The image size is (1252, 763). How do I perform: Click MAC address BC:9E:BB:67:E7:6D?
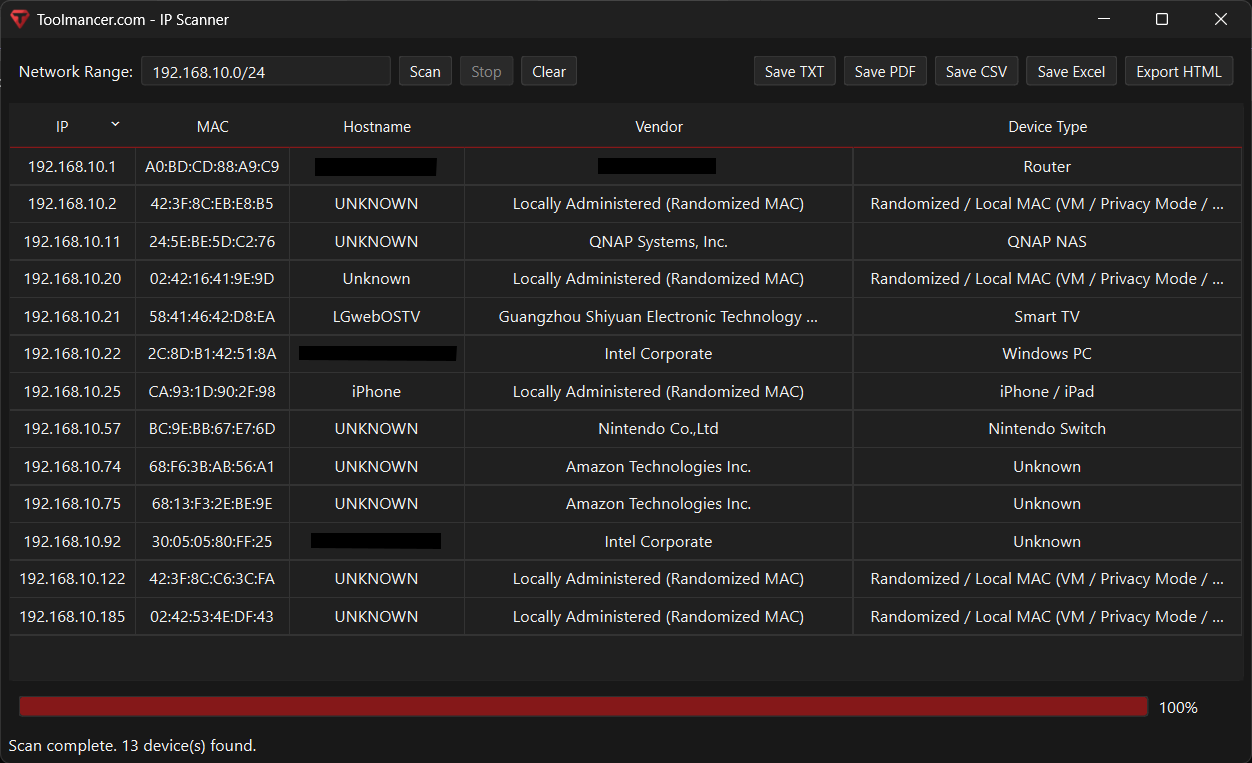coord(212,429)
